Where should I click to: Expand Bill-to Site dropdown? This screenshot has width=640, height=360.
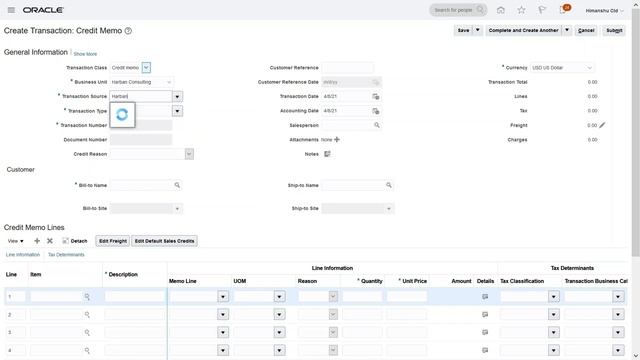pyautogui.click(x=177, y=209)
